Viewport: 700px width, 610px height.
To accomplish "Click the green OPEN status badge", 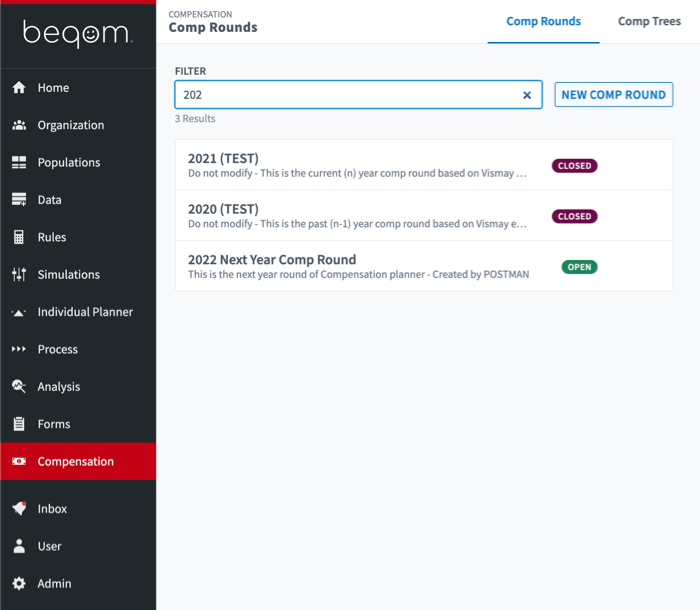I will (x=579, y=267).
